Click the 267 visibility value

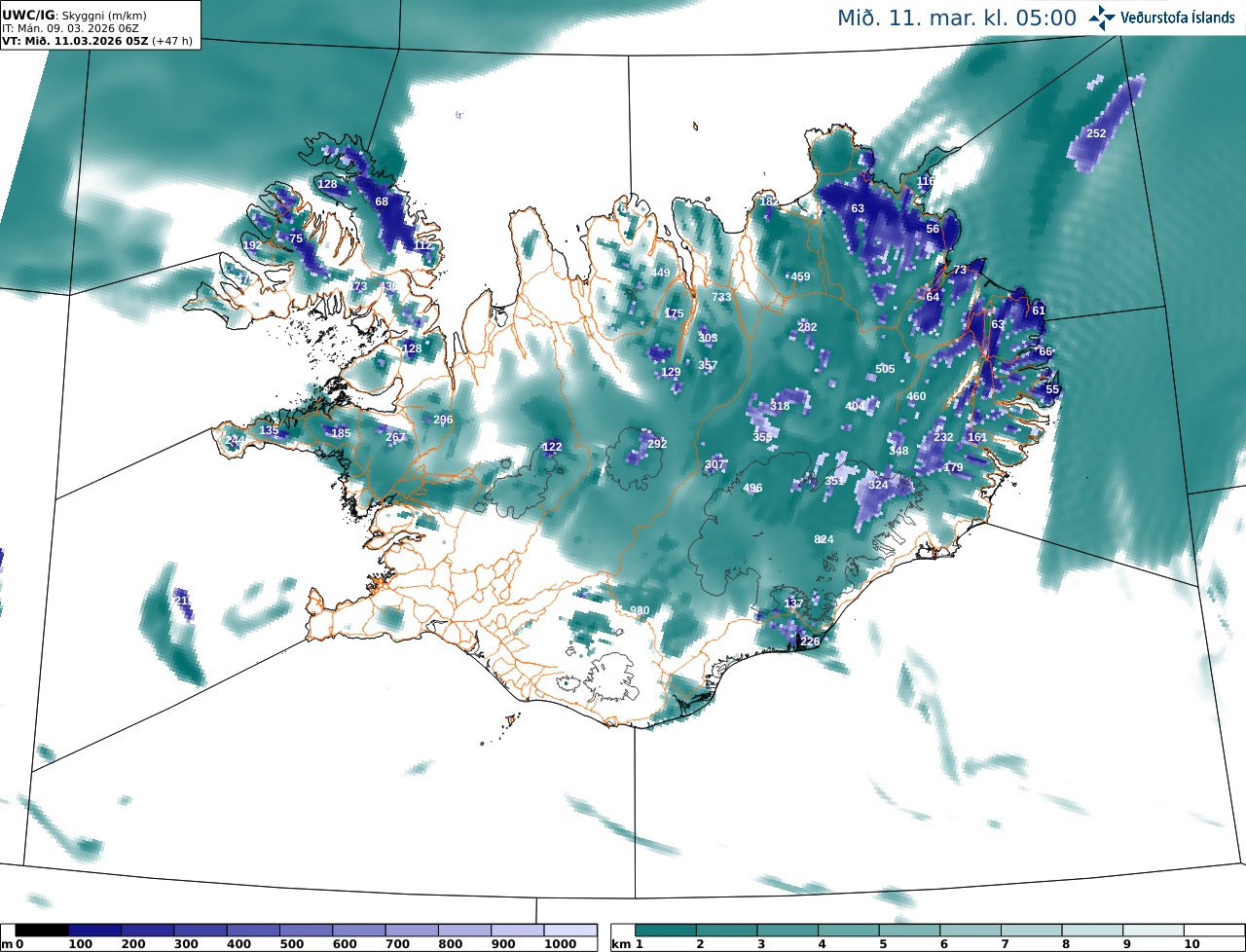[395, 437]
